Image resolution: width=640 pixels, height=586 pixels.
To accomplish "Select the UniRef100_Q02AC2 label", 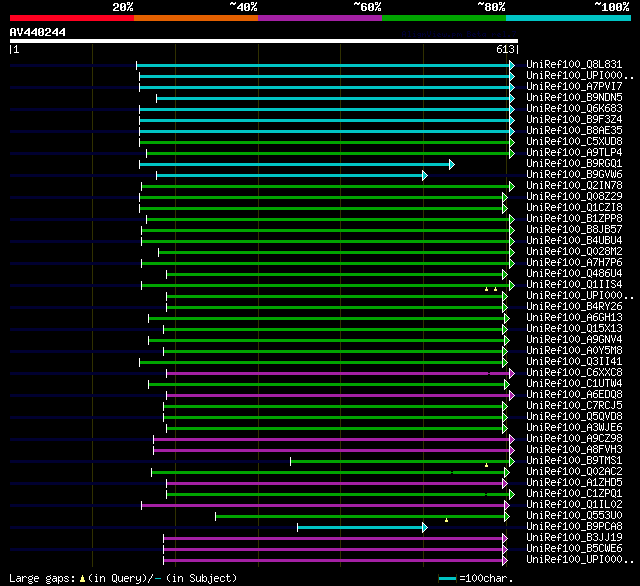I will 574,472.
